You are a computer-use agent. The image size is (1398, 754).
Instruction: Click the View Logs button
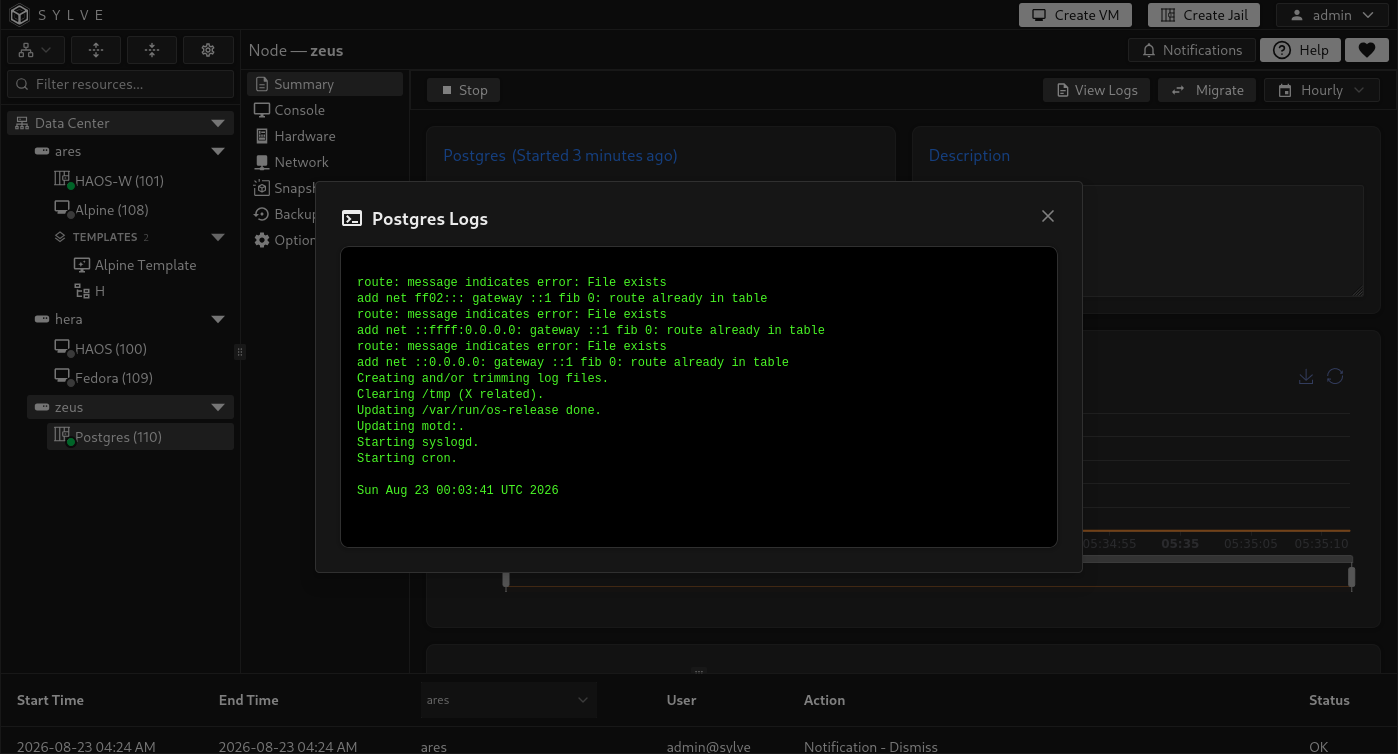click(1096, 90)
